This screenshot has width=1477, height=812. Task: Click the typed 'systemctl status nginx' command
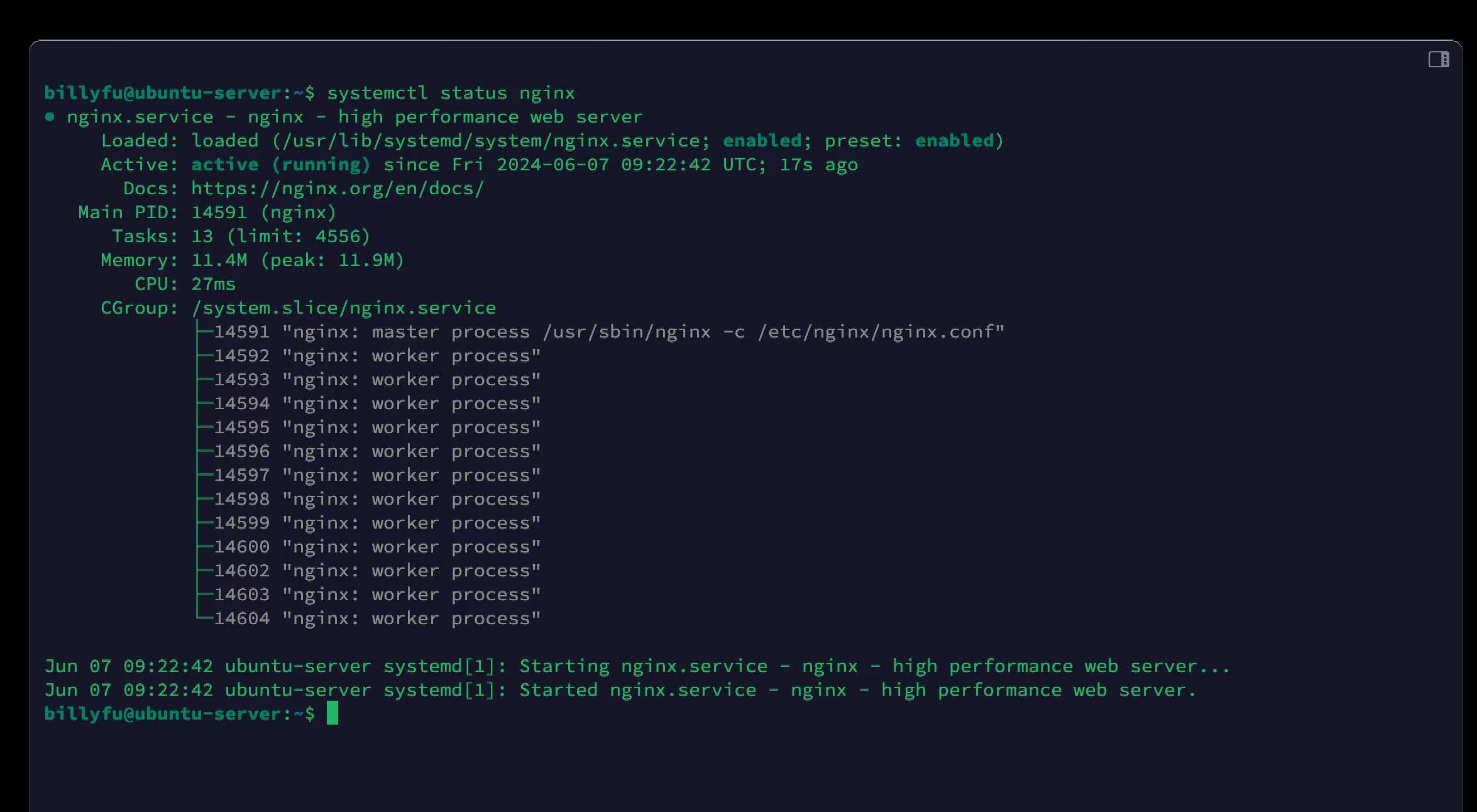point(451,93)
